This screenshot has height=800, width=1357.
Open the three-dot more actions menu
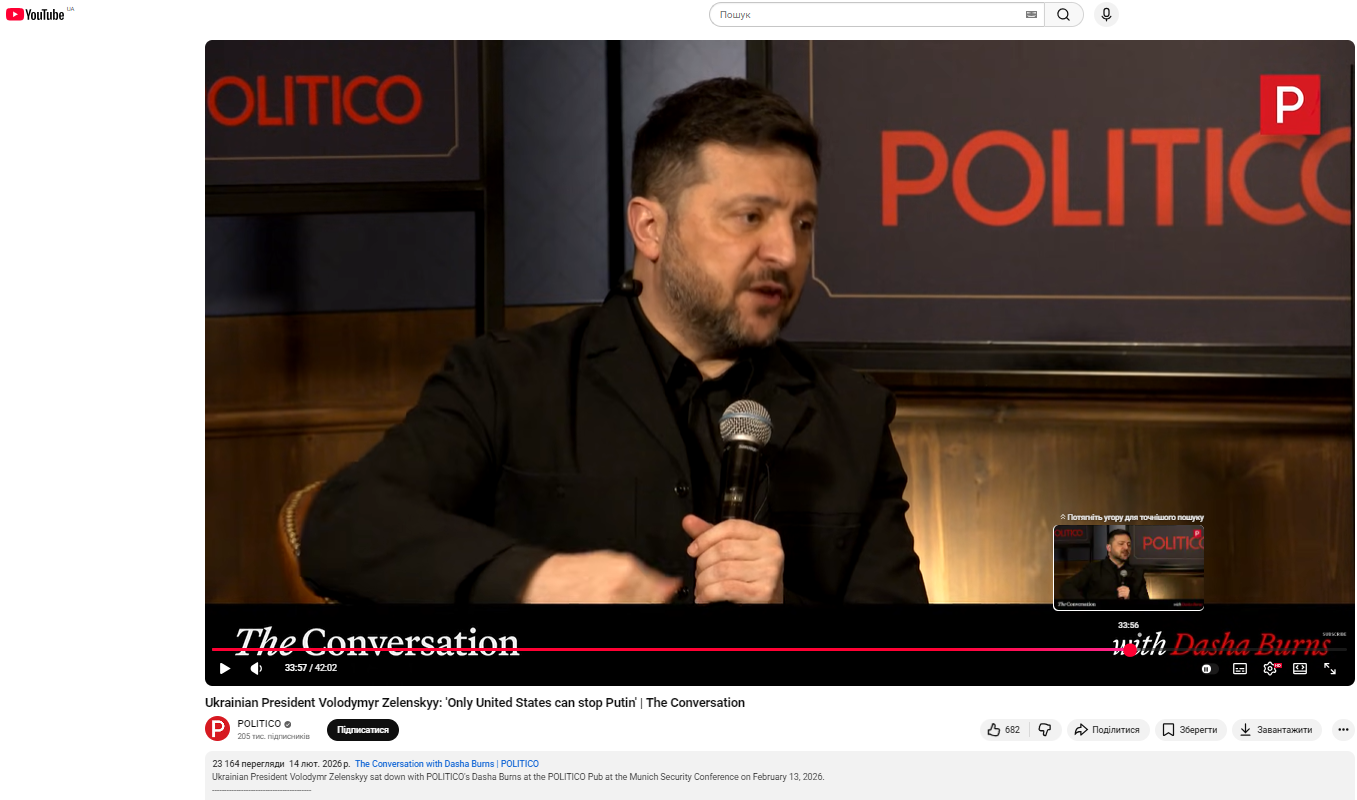[x=1343, y=730]
